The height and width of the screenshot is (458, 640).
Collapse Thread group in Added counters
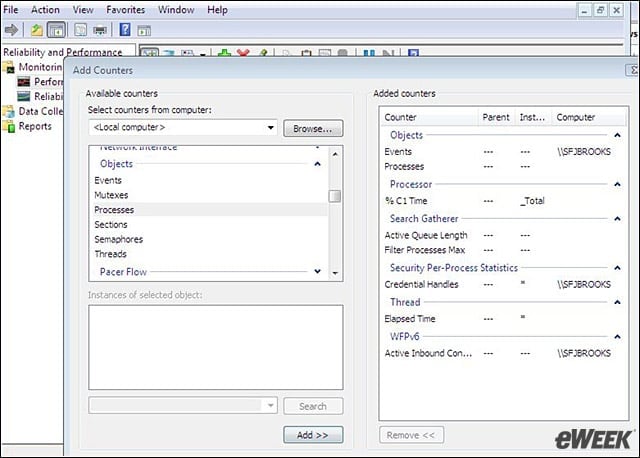(x=618, y=302)
